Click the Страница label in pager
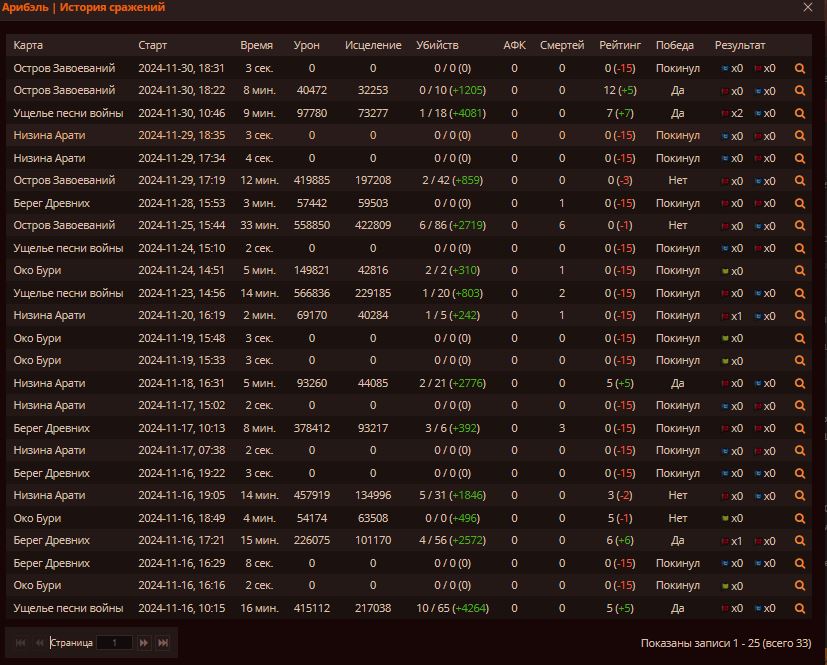 tap(71, 642)
